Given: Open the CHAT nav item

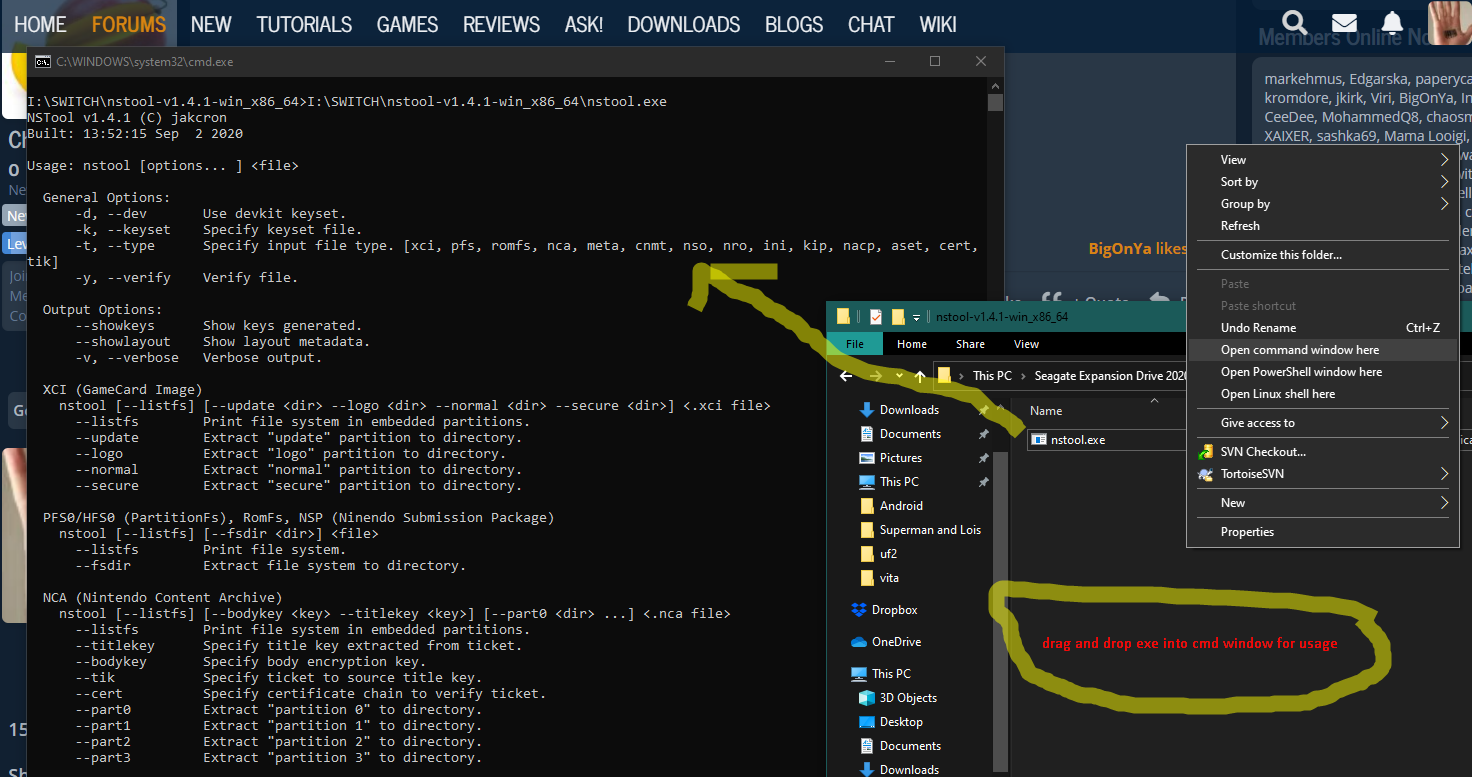Looking at the screenshot, I should 871,24.
